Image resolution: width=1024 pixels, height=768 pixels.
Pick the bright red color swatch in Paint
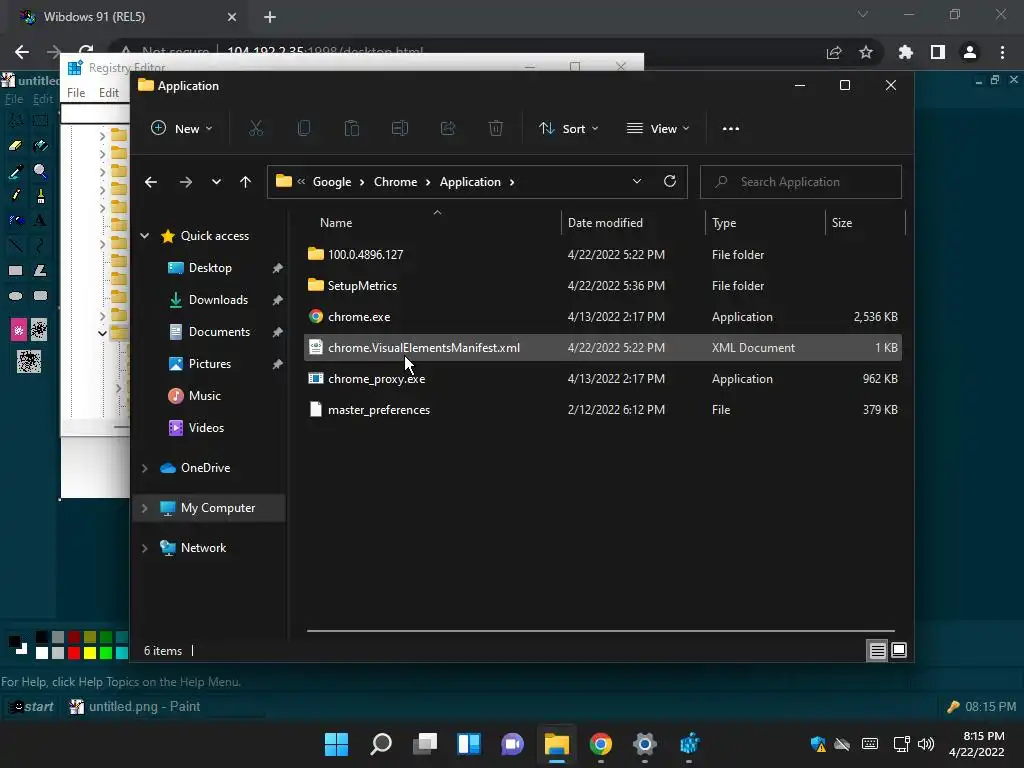(74, 652)
